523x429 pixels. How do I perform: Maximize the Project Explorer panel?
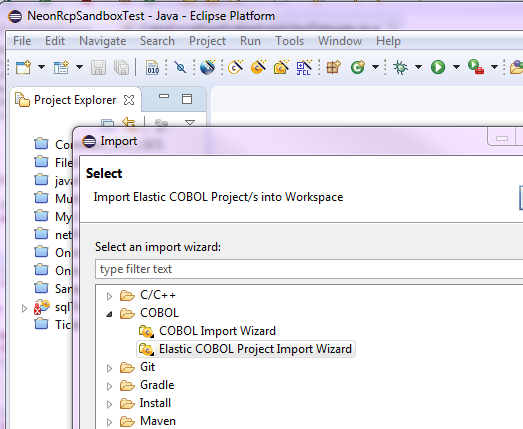pyautogui.click(x=187, y=99)
